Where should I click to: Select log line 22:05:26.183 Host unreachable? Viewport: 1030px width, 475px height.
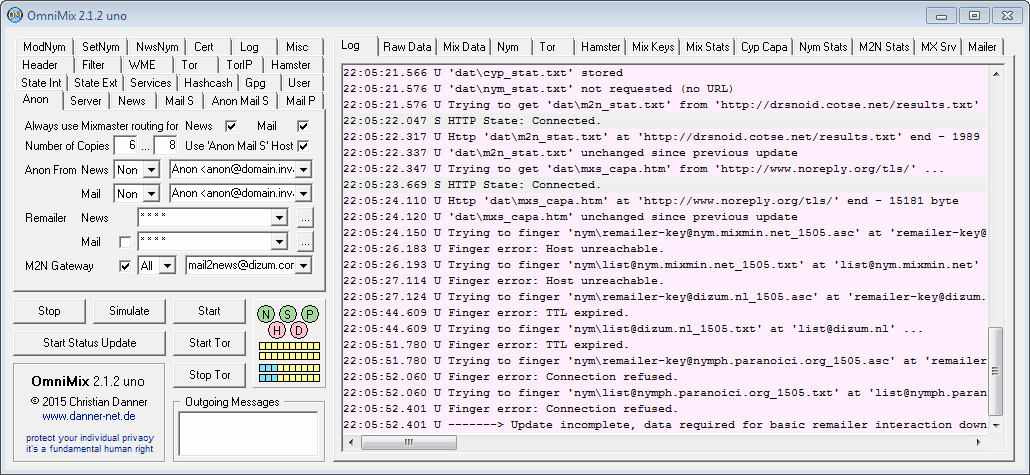[665, 249]
